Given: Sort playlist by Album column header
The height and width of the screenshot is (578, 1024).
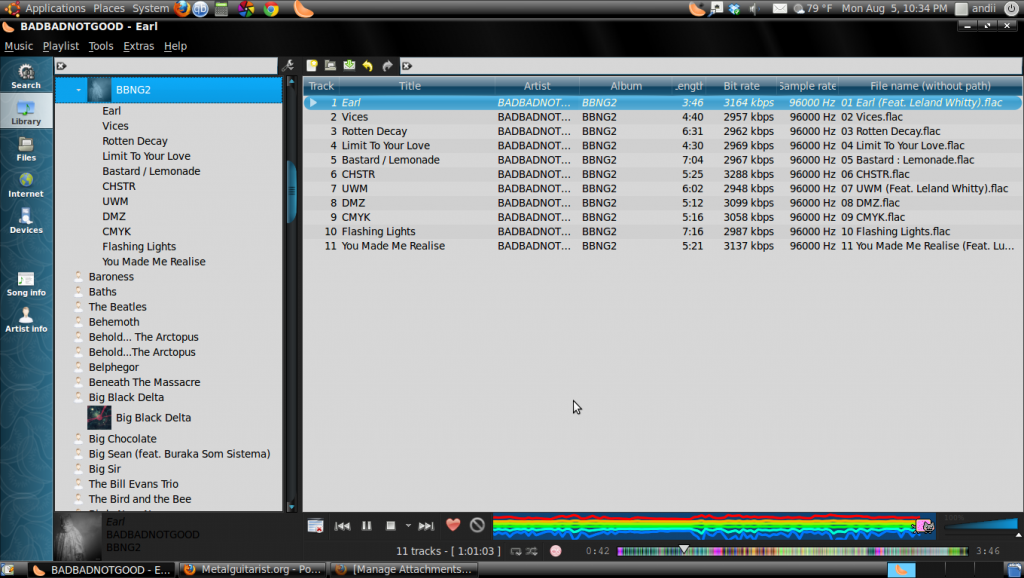Looking at the screenshot, I should 626,86.
